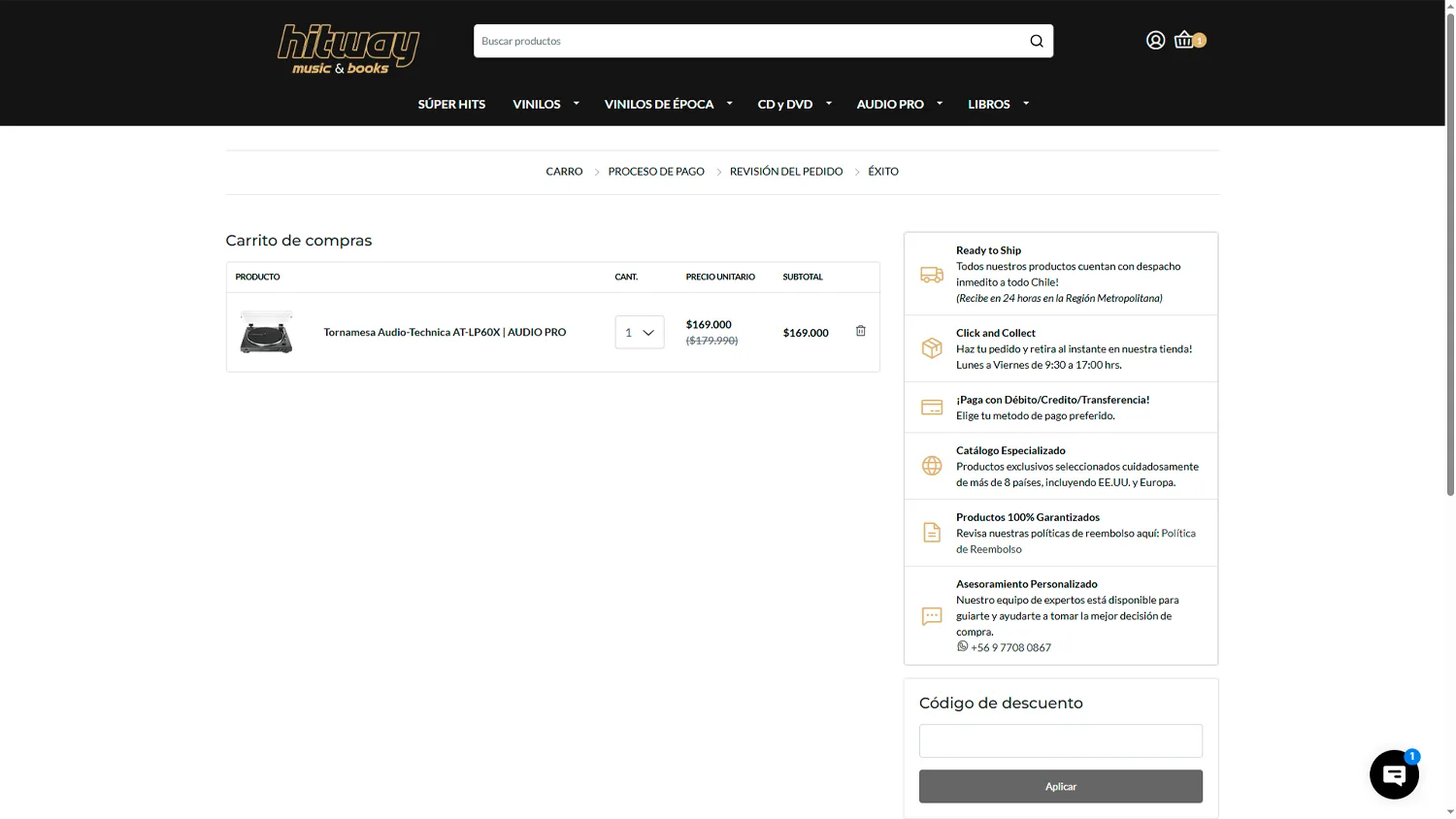Click the Aplicar discount button
The image size is (1456, 819).
coord(1061,786)
